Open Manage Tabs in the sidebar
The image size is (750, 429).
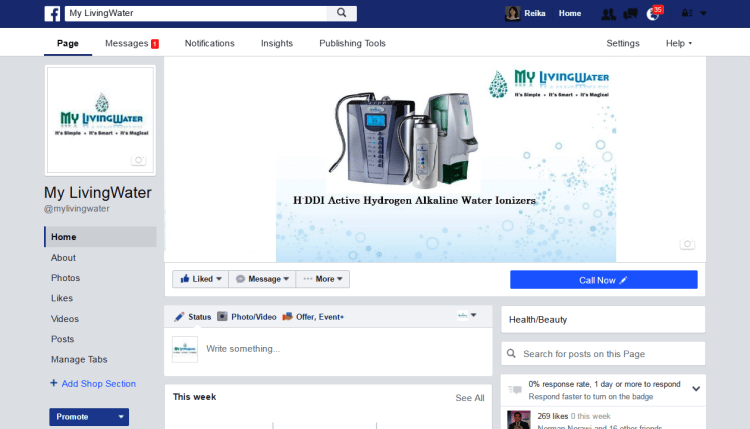coord(79,359)
